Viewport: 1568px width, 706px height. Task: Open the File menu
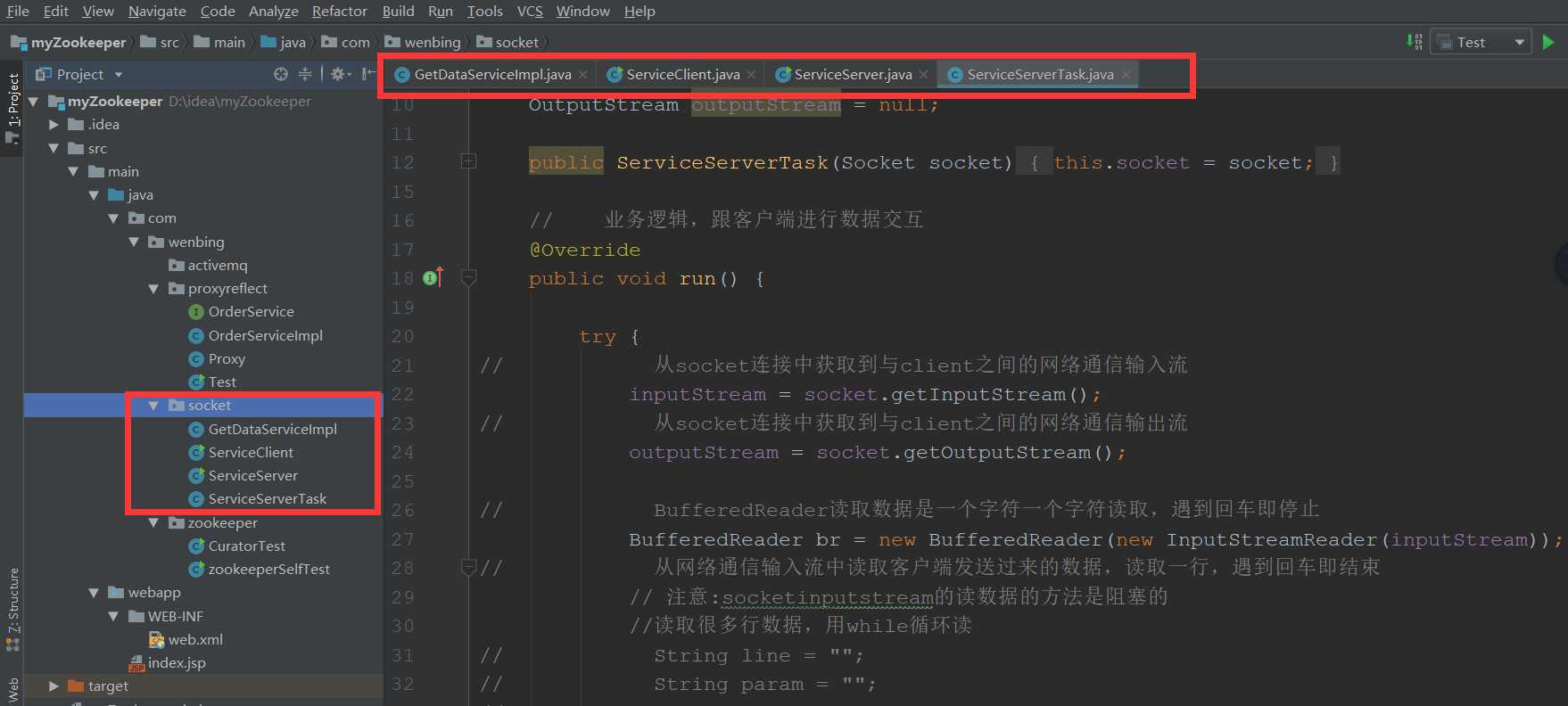18,11
